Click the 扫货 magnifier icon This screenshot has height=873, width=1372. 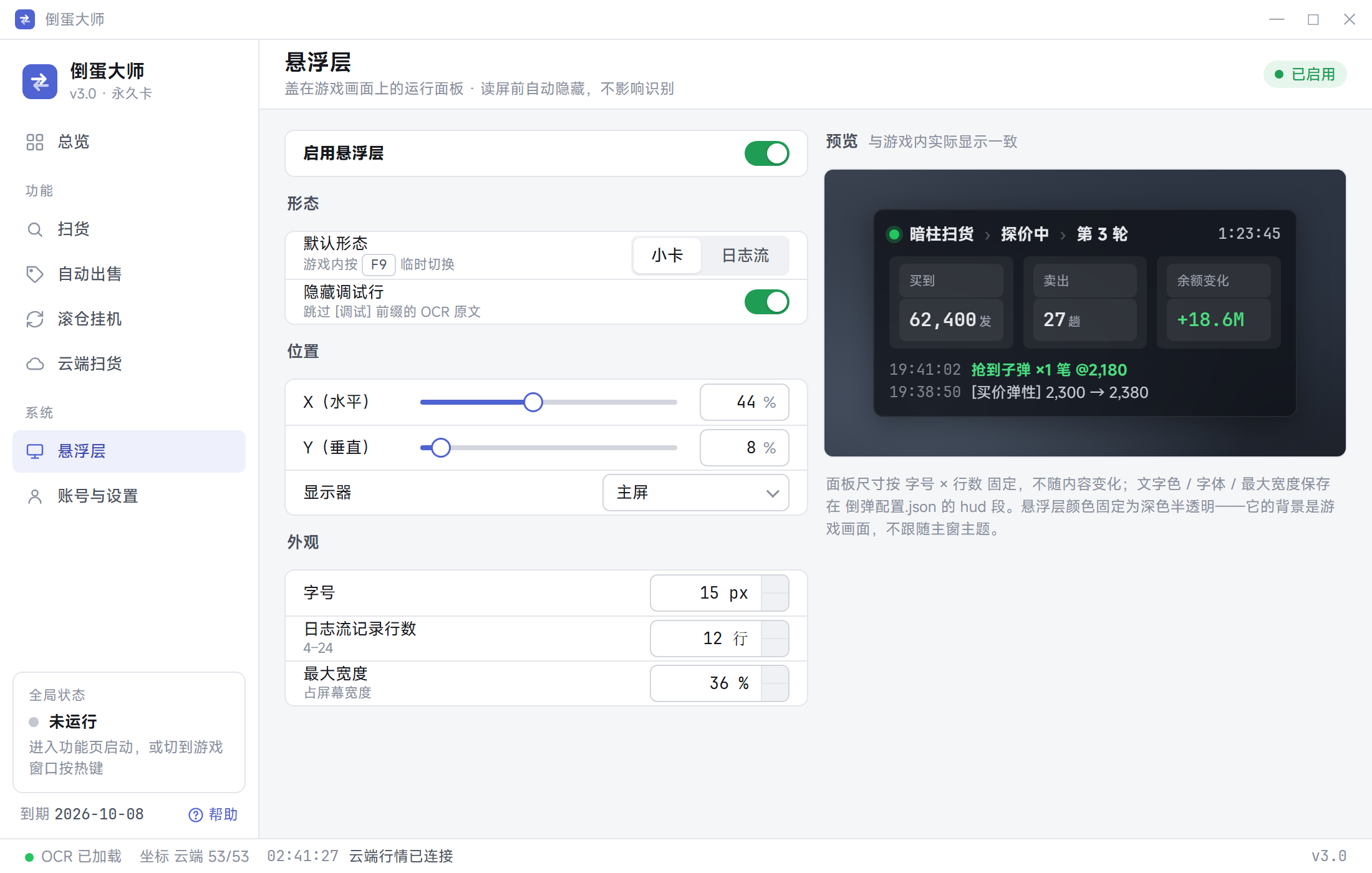point(35,229)
